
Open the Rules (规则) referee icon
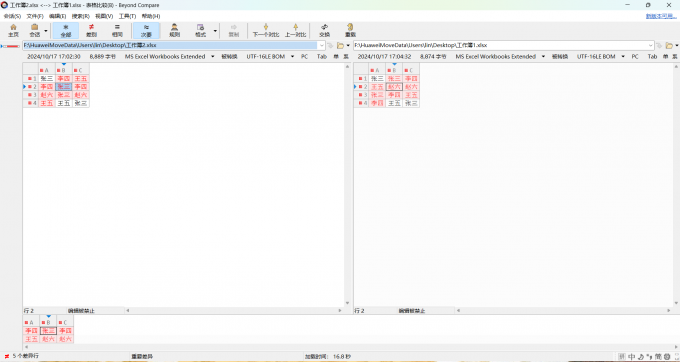coord(174,30)
